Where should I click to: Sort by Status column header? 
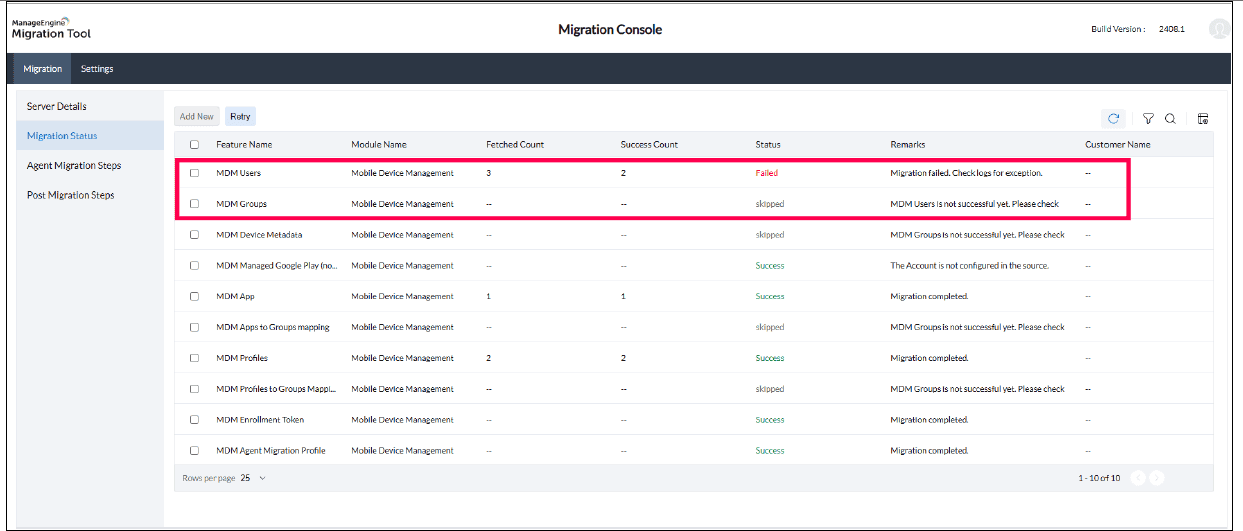[768, 145]
